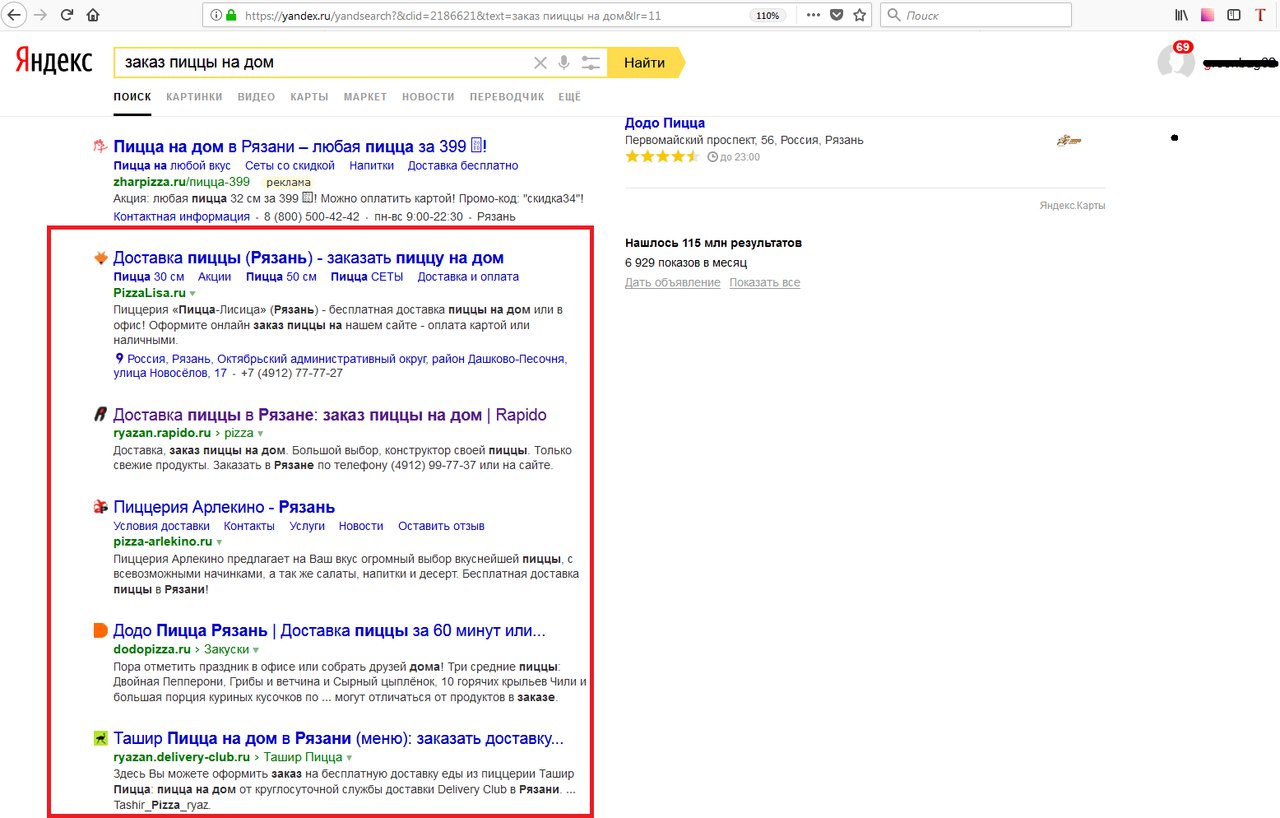The height and width of the screenshot is (818, 1280).
Task: Reload the page with the refresh icon
Action: pyautogui.click(x=67, y=15)
